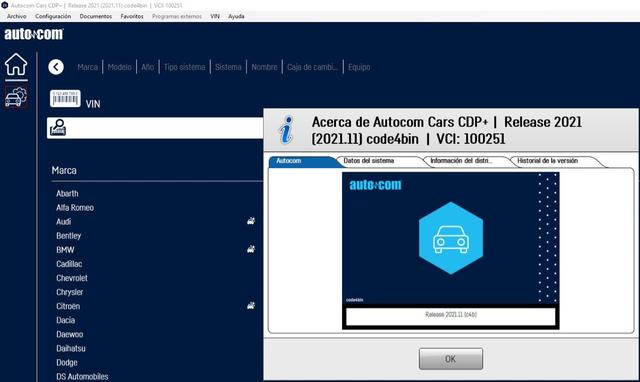
Task: Switch to Datos del sistema tab
Action: click(380, 161)
